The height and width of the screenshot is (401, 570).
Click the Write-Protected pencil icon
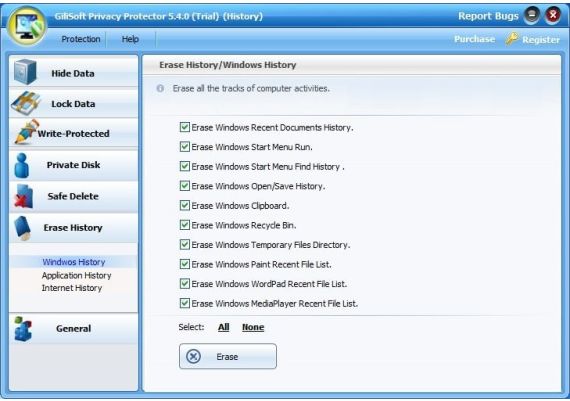(x=26, y=132)
